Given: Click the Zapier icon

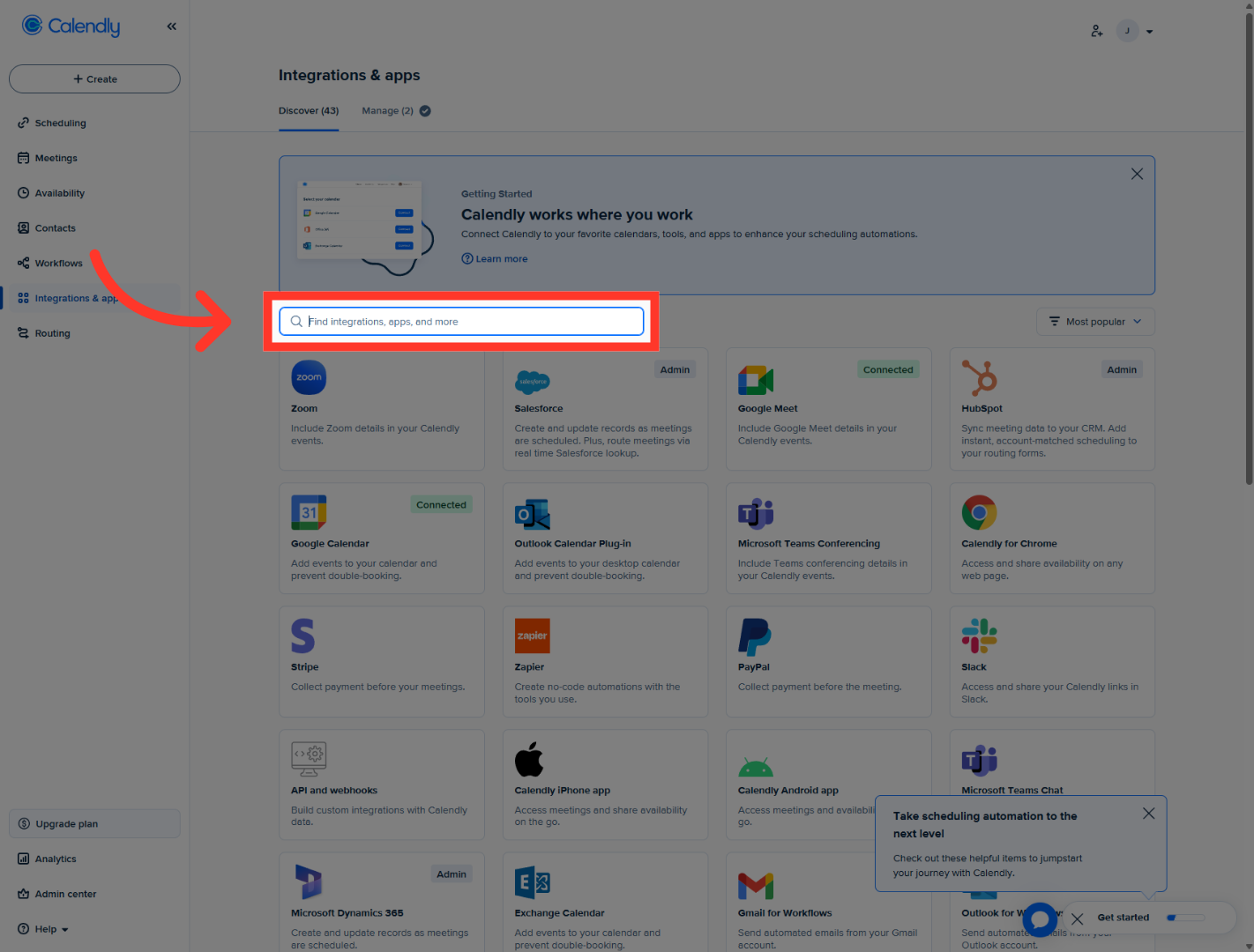Looking at the screenshot, I should pyautogui.click(x=532, y=636).
